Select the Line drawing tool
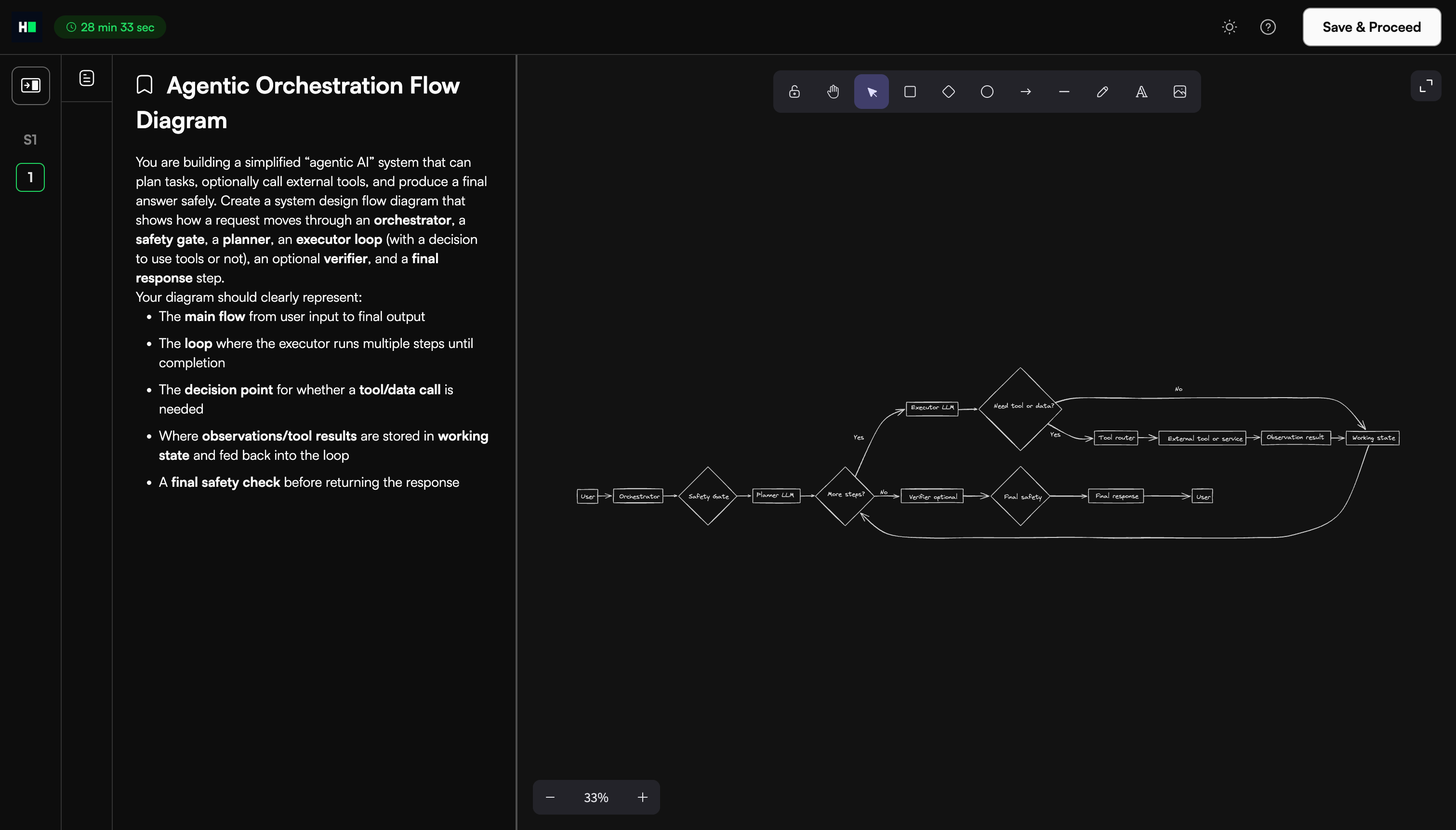Viewport: 1456px width, 830px height. (x=1063, y=92)
